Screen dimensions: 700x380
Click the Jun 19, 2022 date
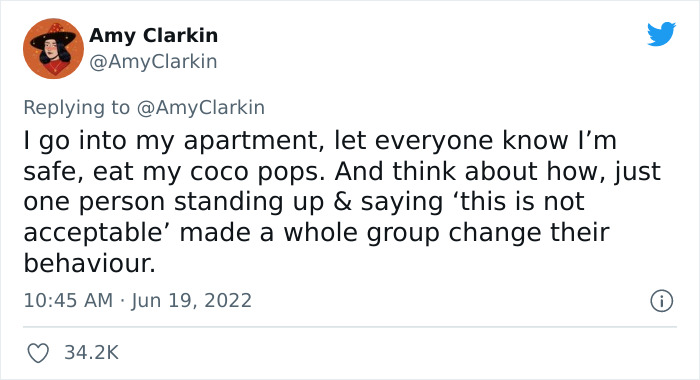pos(192,301)
